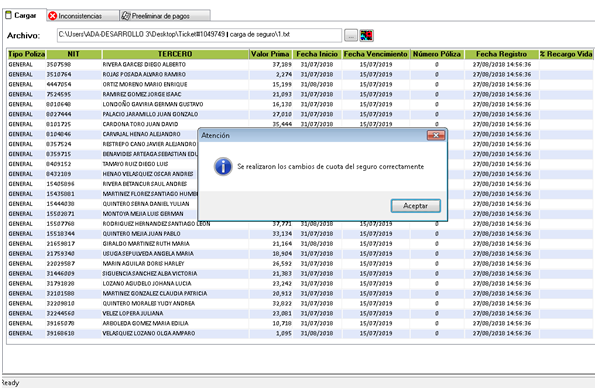
Task: Select the row LOZANO AGUDELO JOHANA LUCIA
Action: click(300, 283)
